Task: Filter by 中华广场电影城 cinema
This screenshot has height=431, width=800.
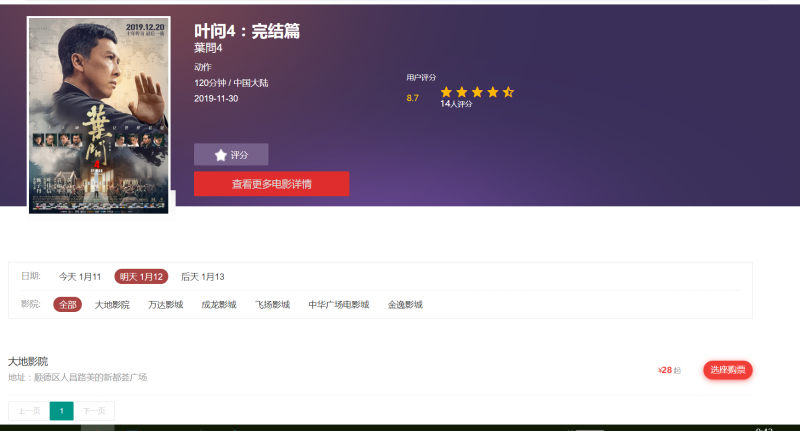Action: pyautogui.click(x=339, y=305)
